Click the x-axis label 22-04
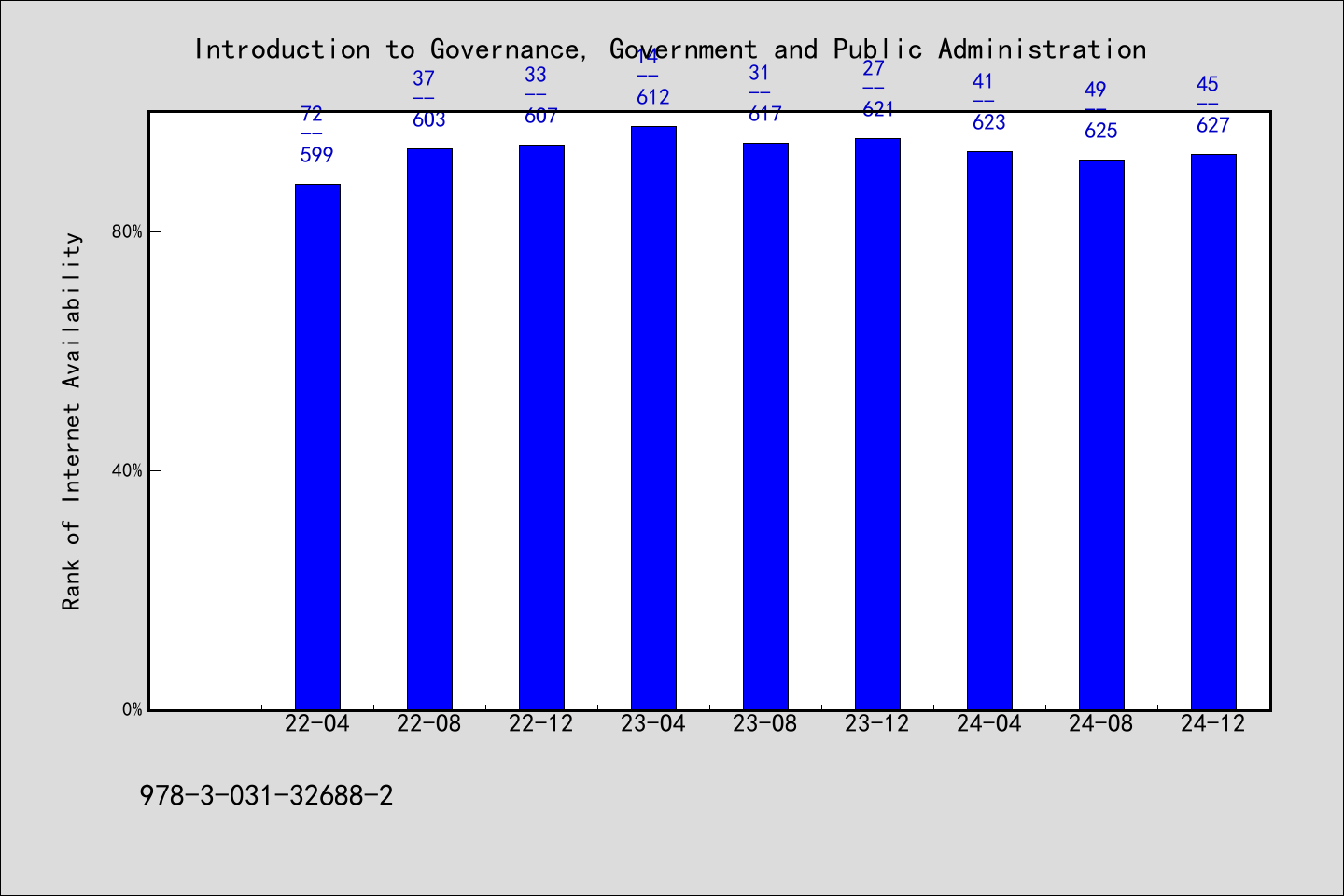This screenshot has height=896, width=1344. click(317, 723)
